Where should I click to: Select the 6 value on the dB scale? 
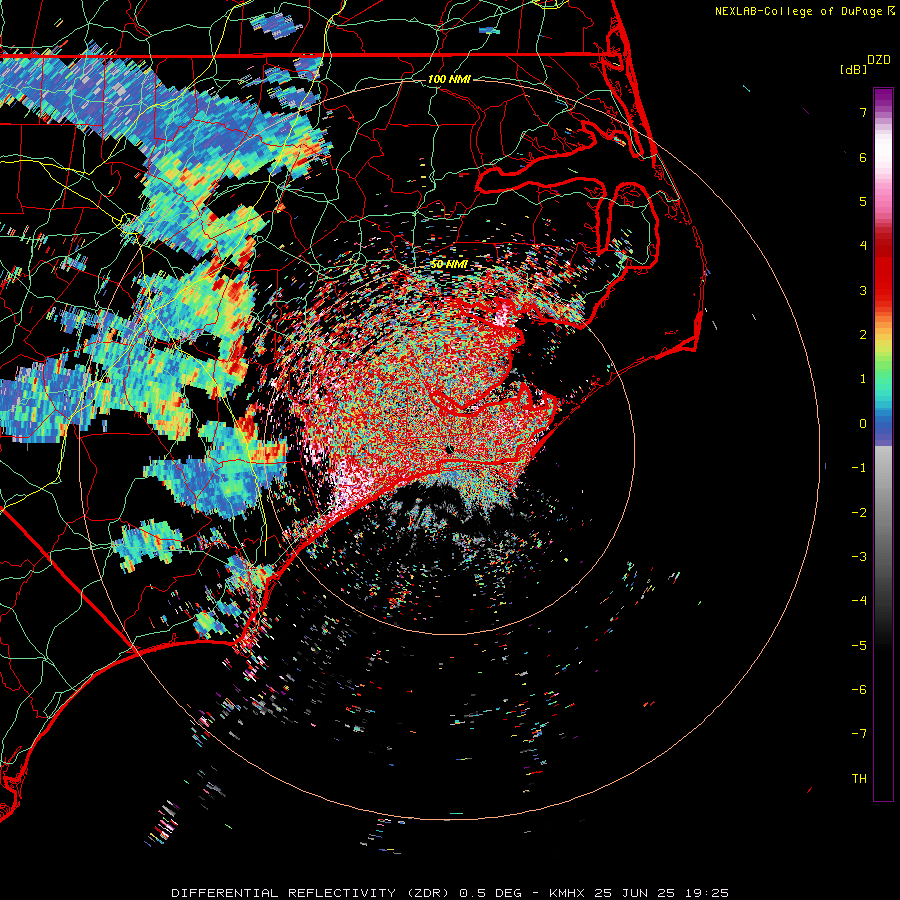[x=863, y=157]
